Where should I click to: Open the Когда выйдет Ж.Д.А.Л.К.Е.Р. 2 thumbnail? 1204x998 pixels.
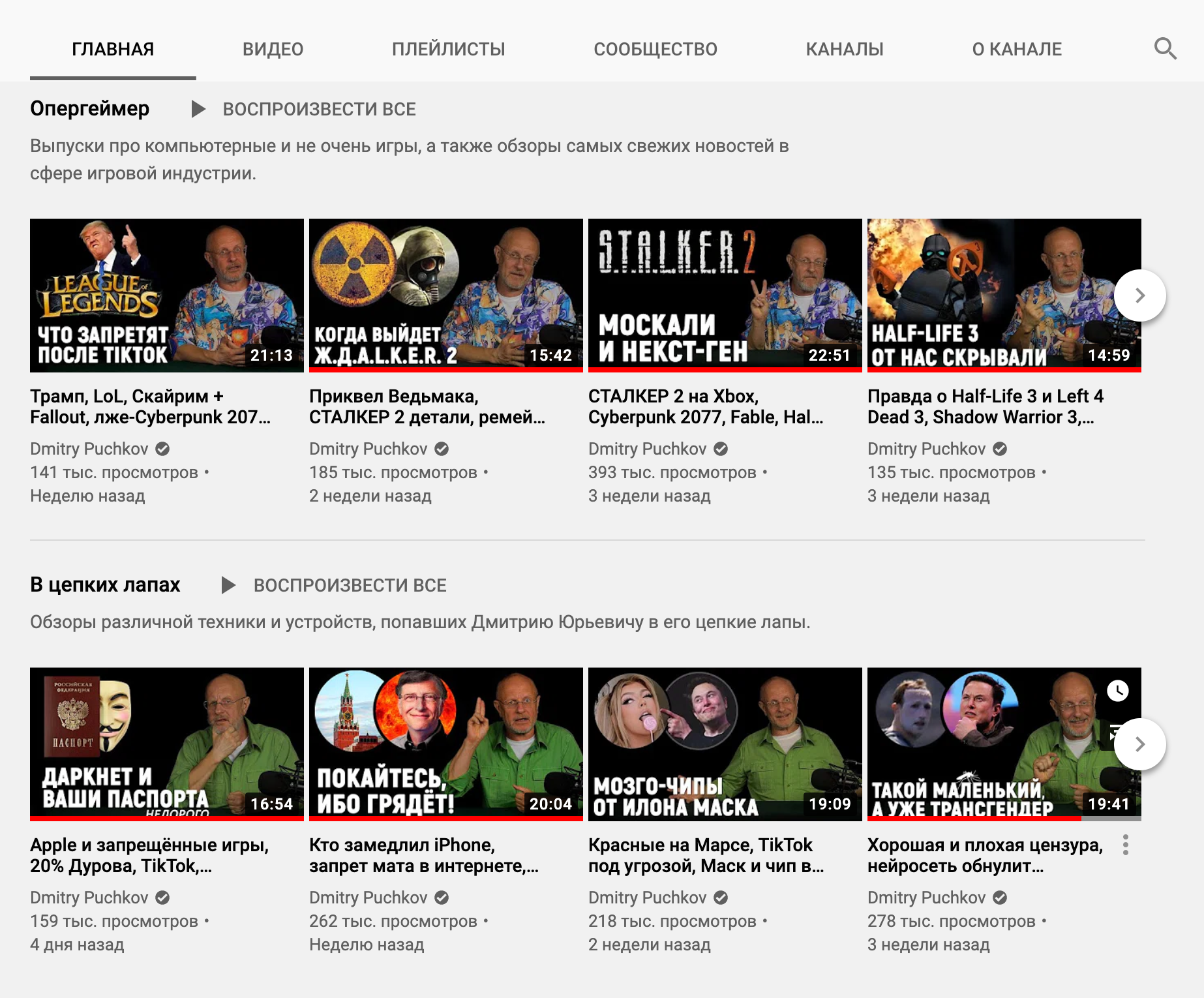tap(446, 295)
